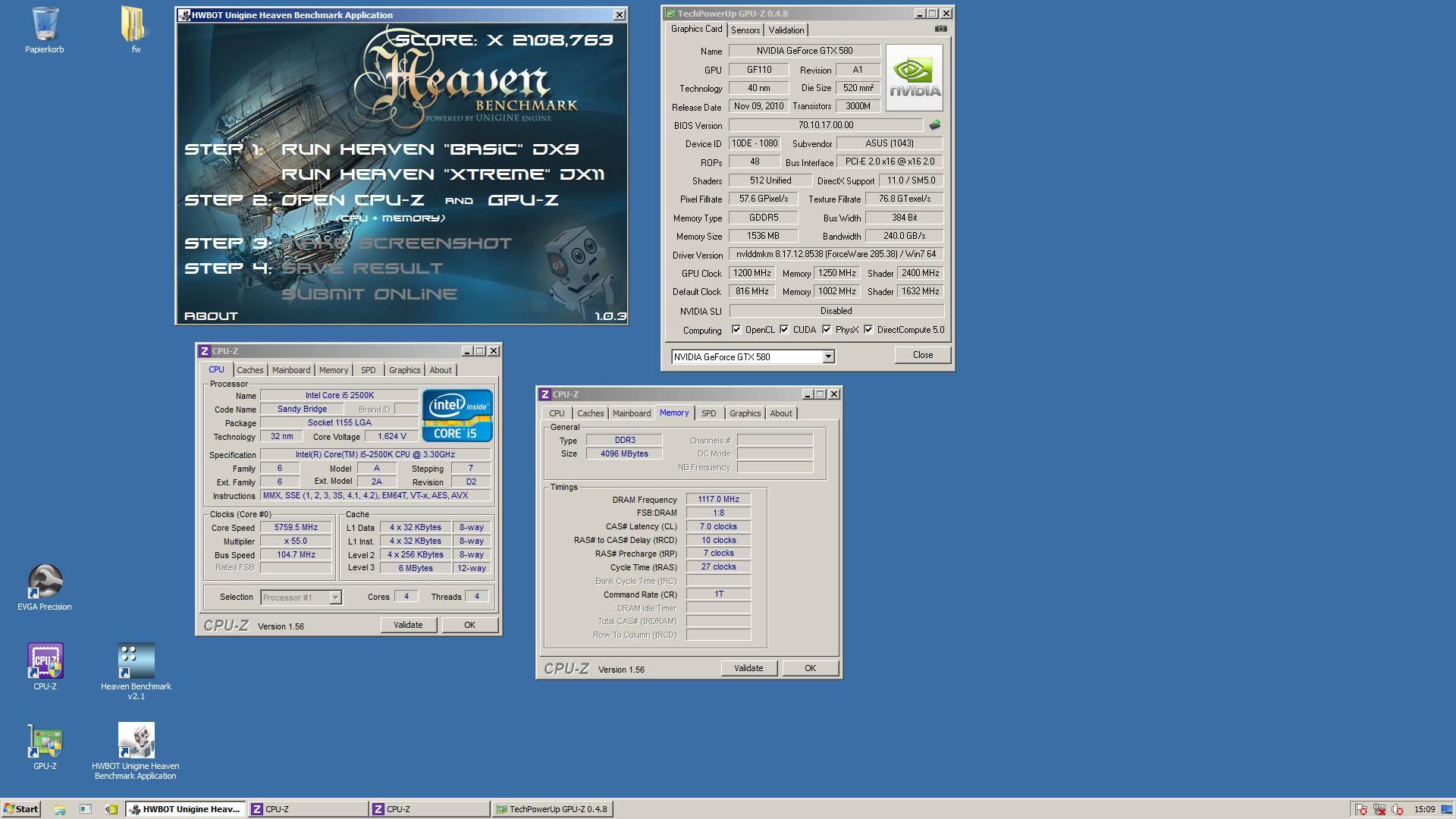Click the Intel Core i5 logo in CPU-Z
This screenshot has height=819, width=1456.
(457, 416)
